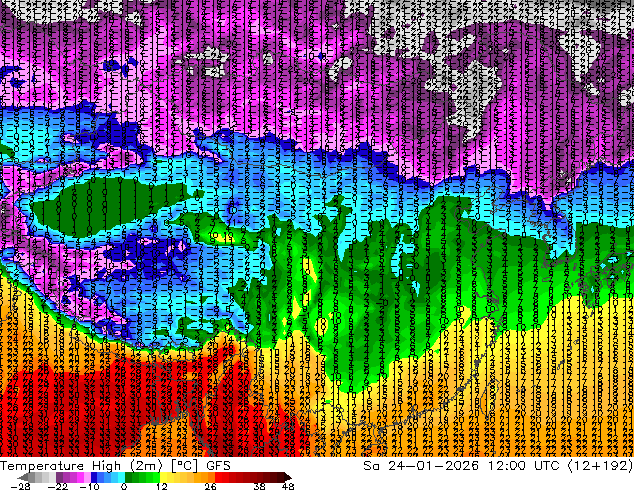Click the "38" legend label
Screen dimensions: 634x490
(x=259, y=486)
